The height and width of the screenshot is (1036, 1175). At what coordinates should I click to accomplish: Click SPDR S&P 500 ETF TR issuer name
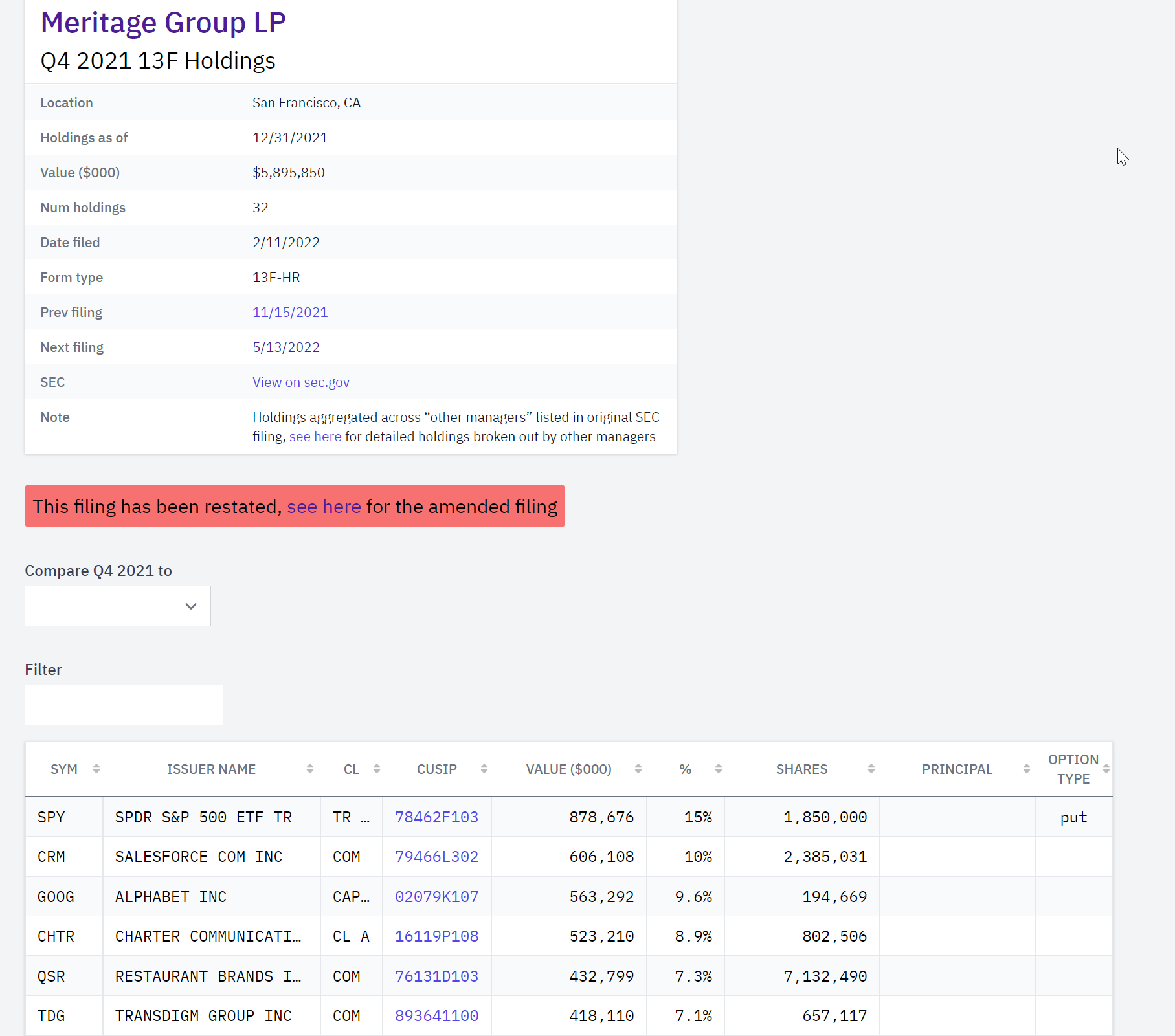coord(203,817)
